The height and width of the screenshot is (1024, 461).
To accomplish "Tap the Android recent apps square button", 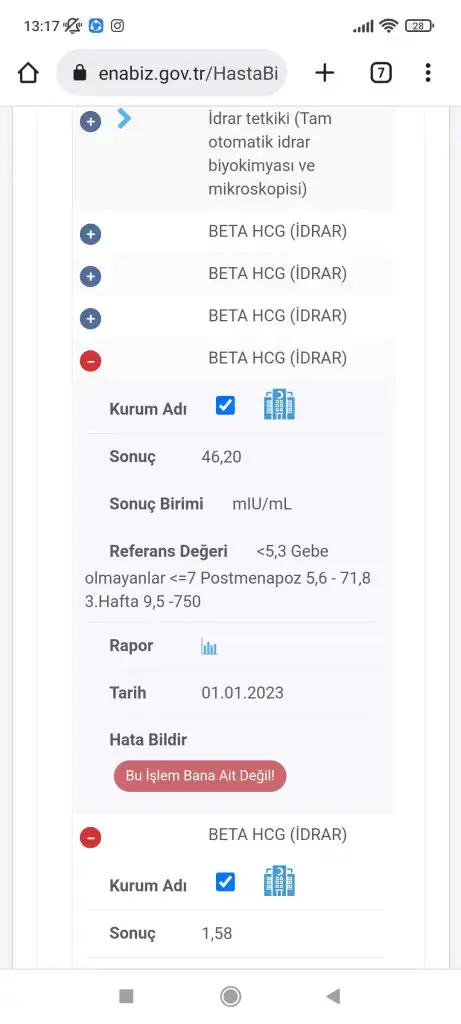I will point(127,996).
